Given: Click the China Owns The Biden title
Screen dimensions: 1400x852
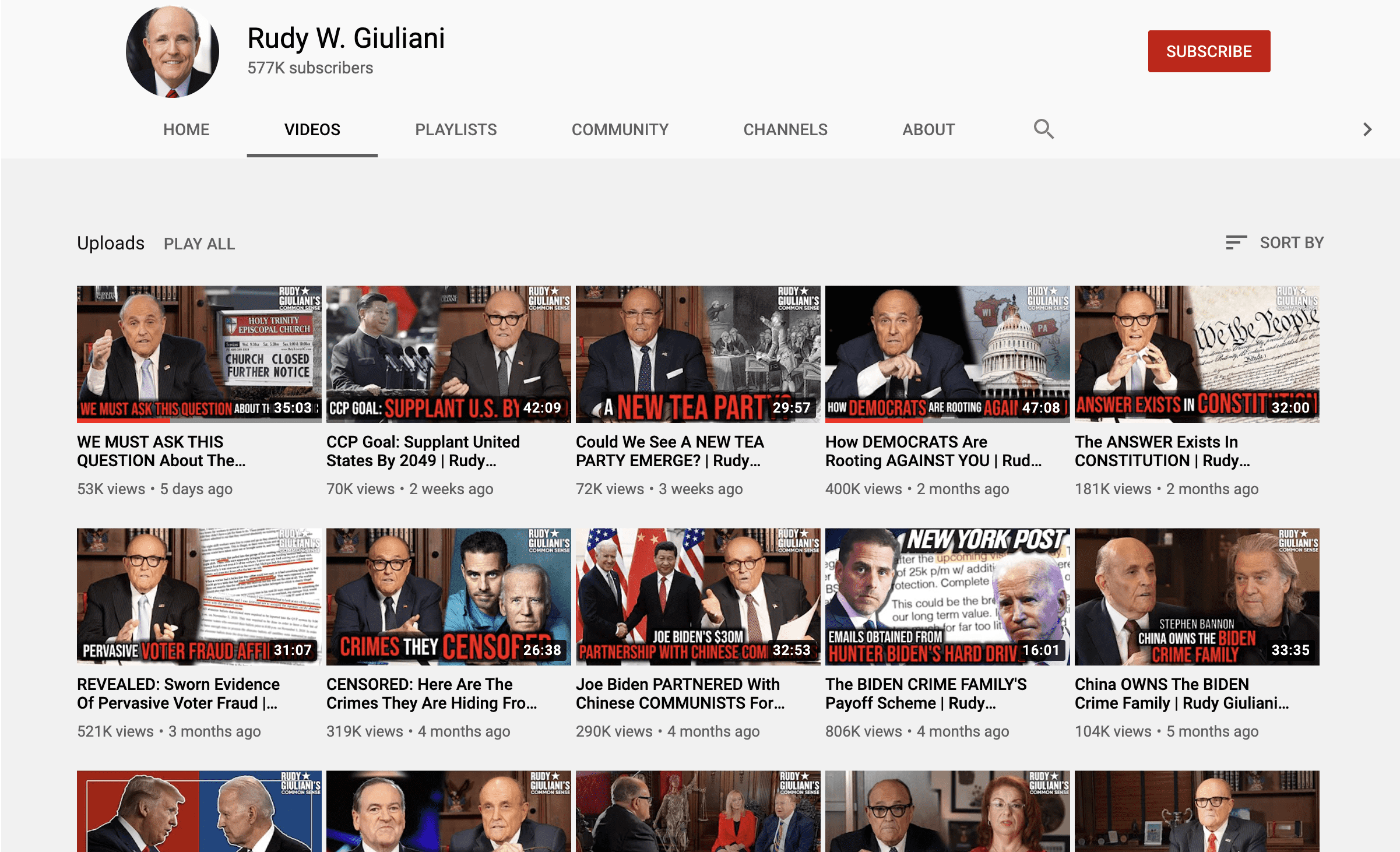Looking at the screenshot, I should pos(1181,693).
